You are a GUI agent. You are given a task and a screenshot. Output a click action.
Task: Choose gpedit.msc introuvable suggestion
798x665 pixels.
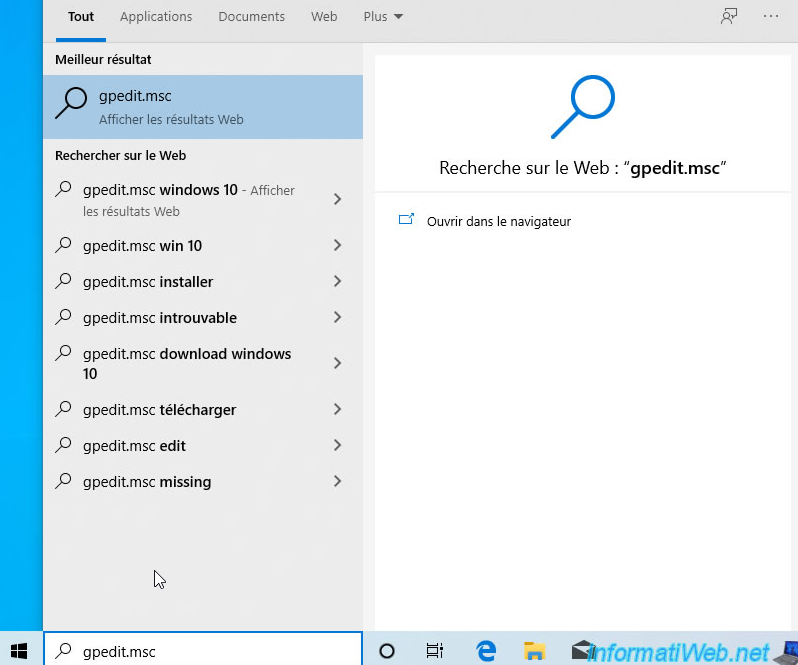pos(160,318)
